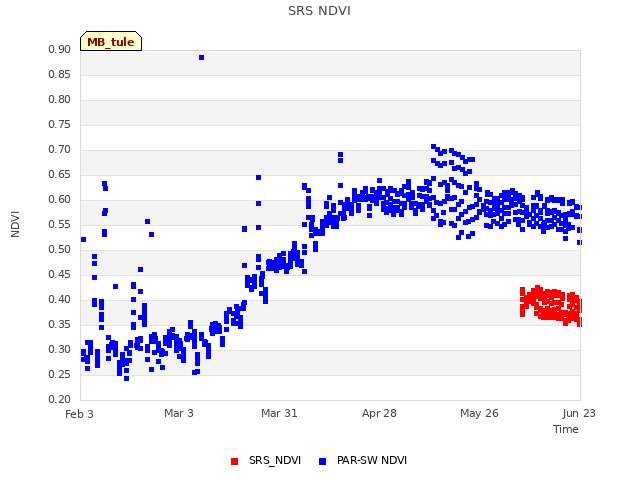The image size is (640, 480).
Task: Click the Jun 23 x-axis label
Action: click(579, 413)
